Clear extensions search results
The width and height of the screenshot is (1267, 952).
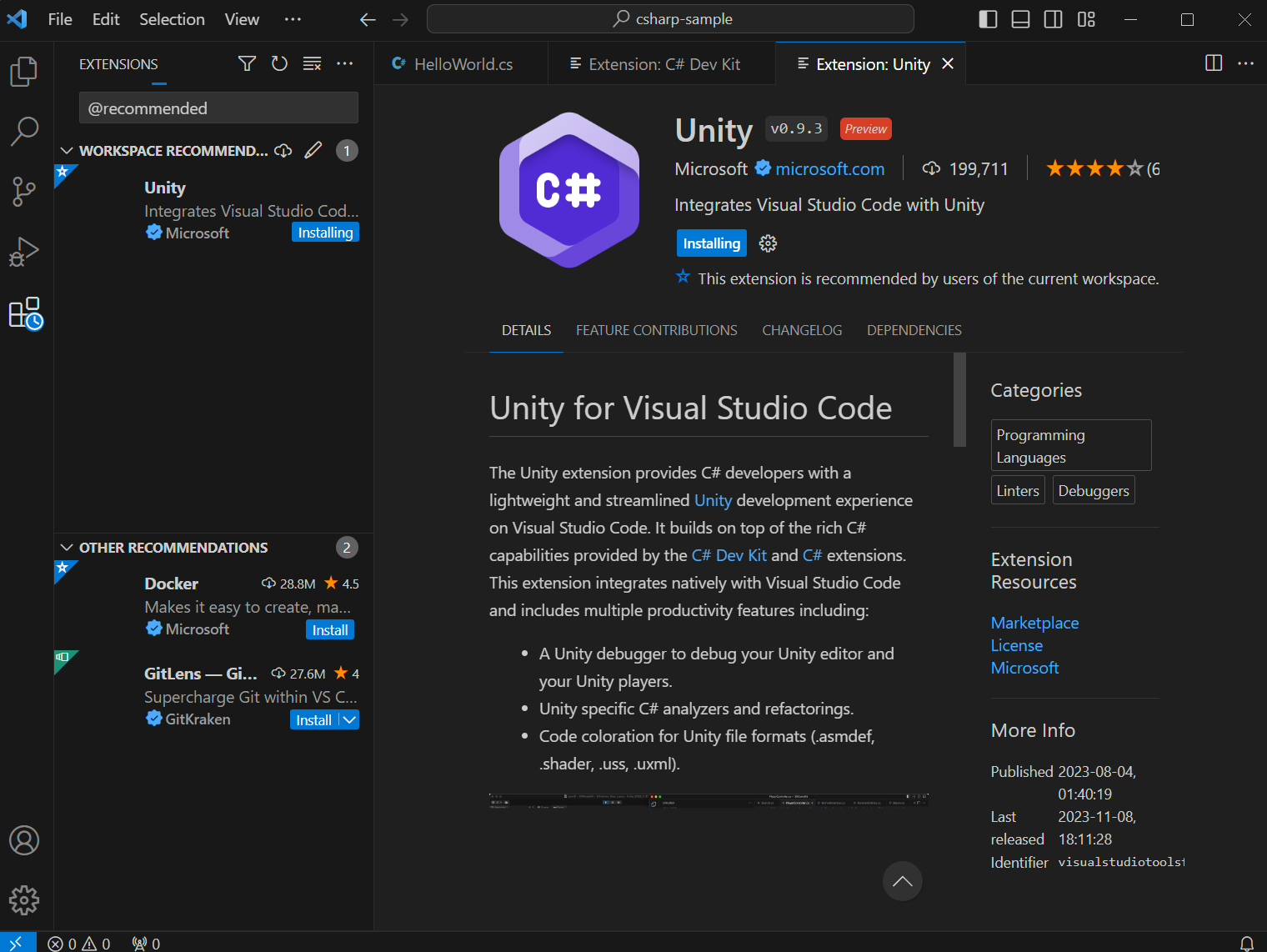pyautogui.click(x=312, y=63)
